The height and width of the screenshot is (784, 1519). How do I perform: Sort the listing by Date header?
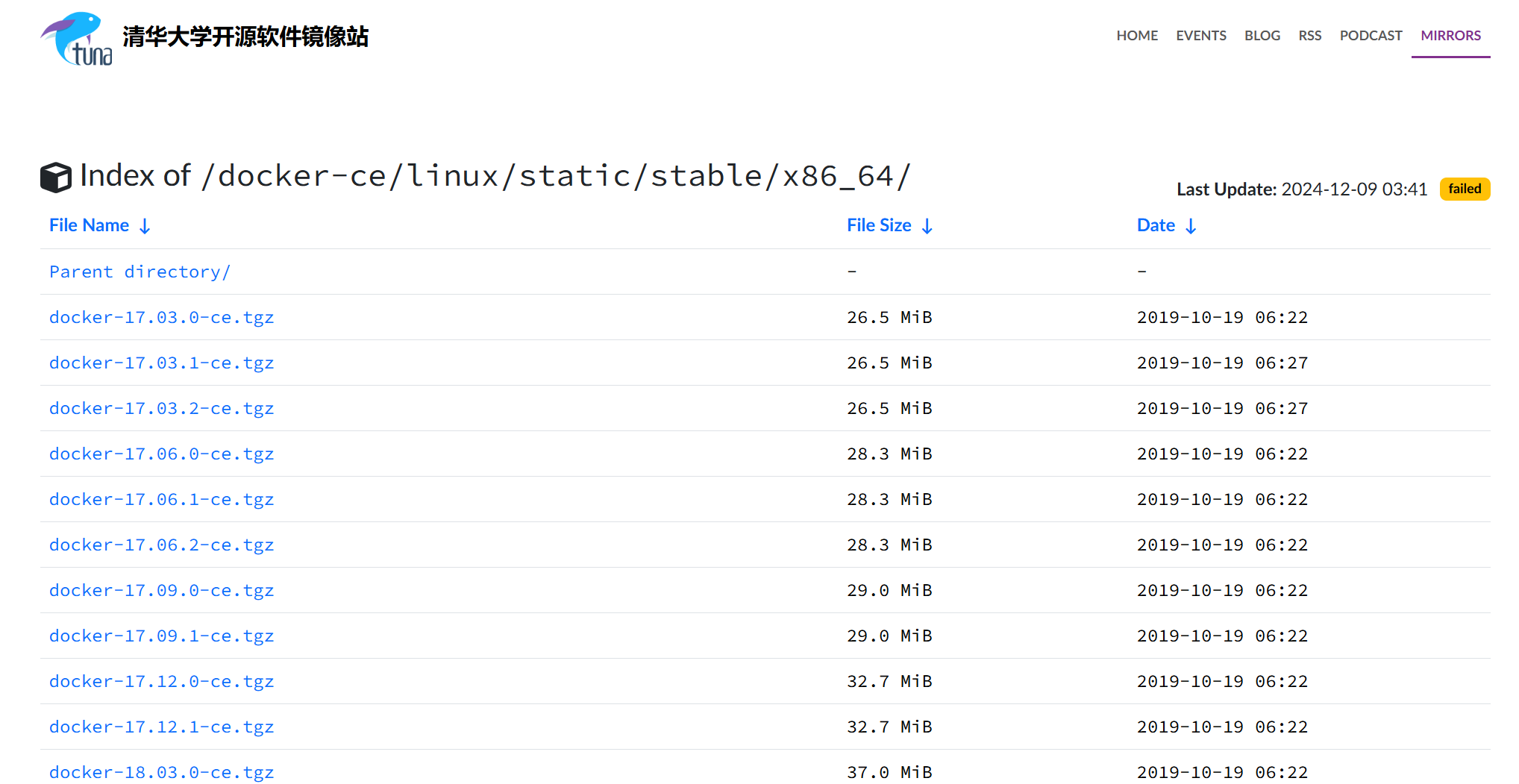(1155, 225)
